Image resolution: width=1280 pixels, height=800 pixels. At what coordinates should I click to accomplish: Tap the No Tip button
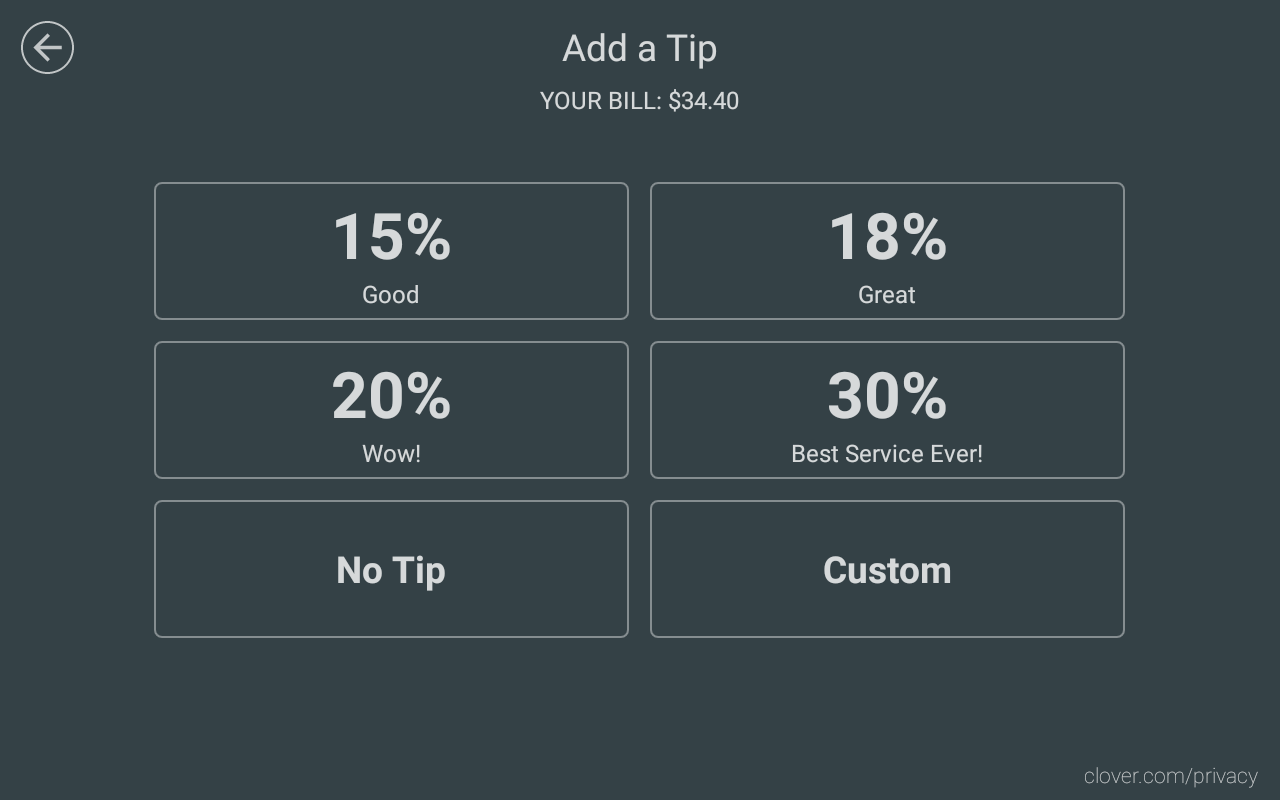click(x=391, y=568)
